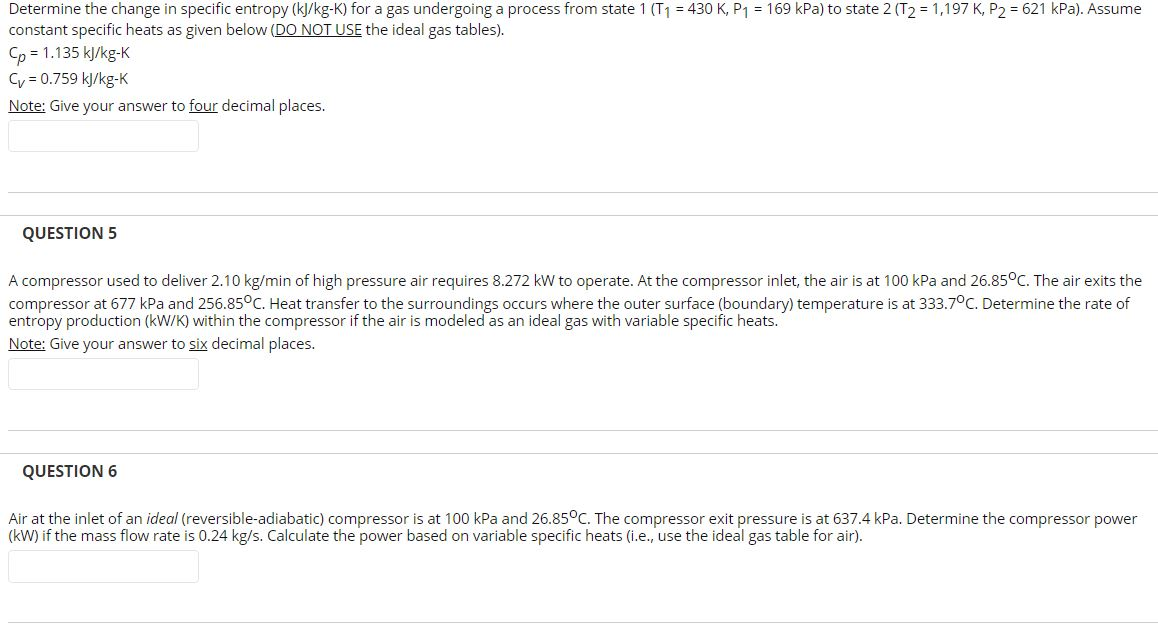Click the first question's problem statement text
Viewport: 1158px width, 624px height.
click(570, 18)
